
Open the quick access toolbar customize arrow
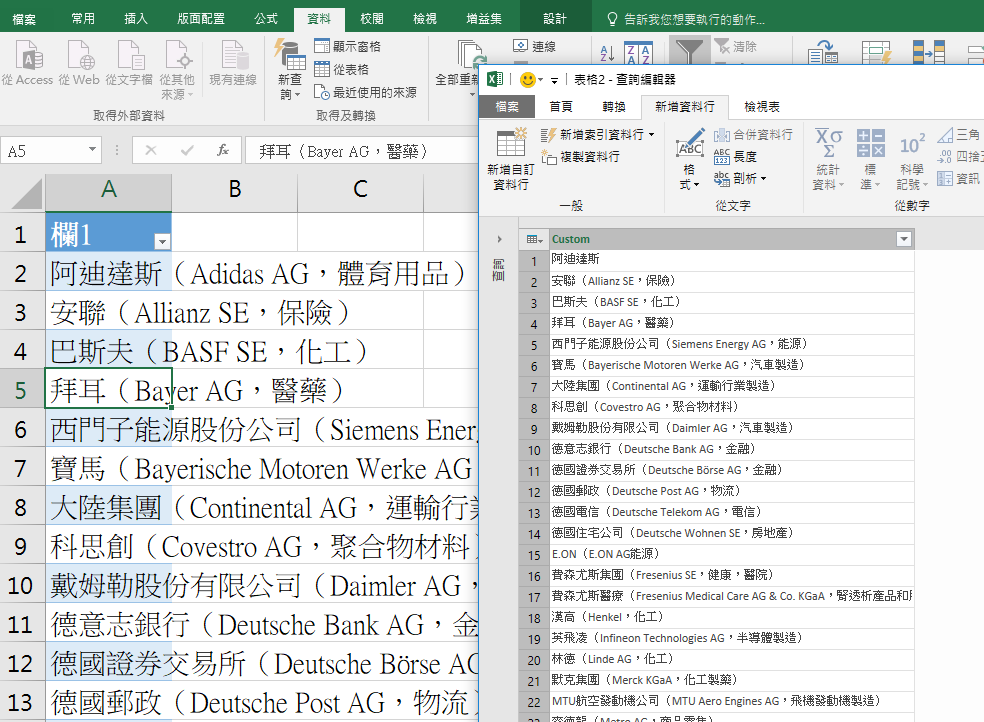(x=554, y=80)
